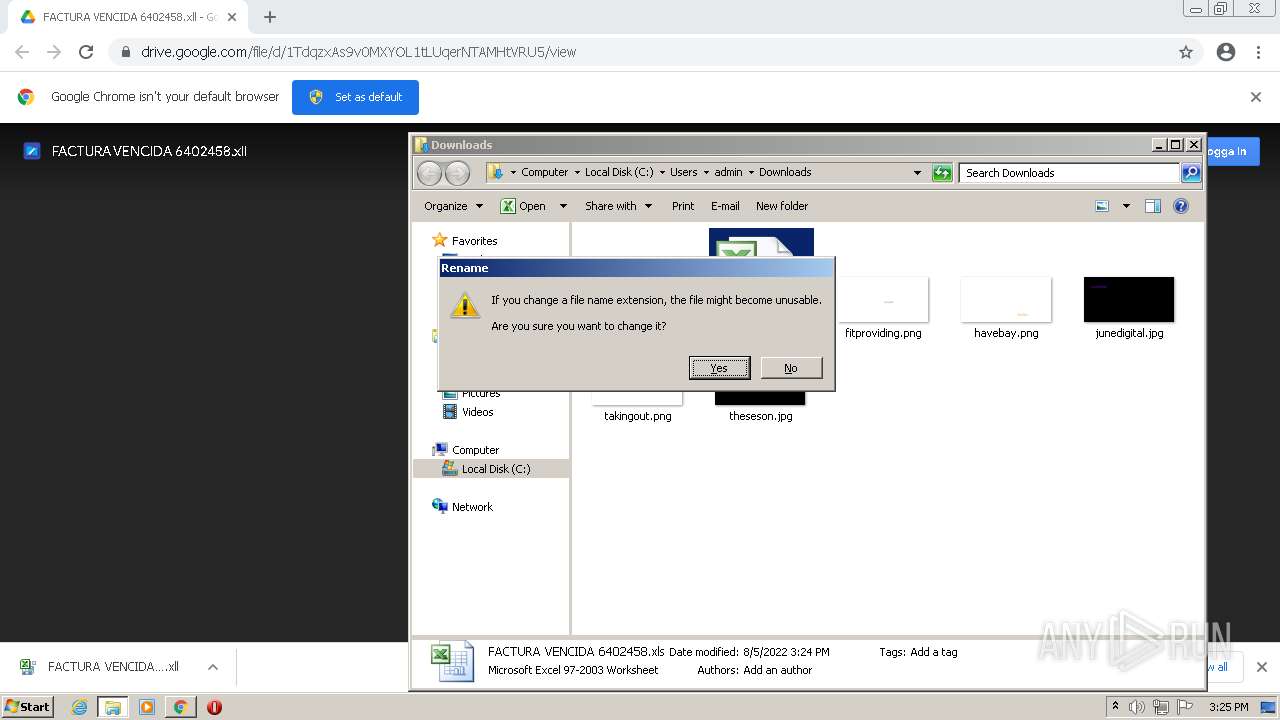The height and width of the screenshot is (720, 1280).
Task: Open Explorer help icon
Action: [1181, 206]
